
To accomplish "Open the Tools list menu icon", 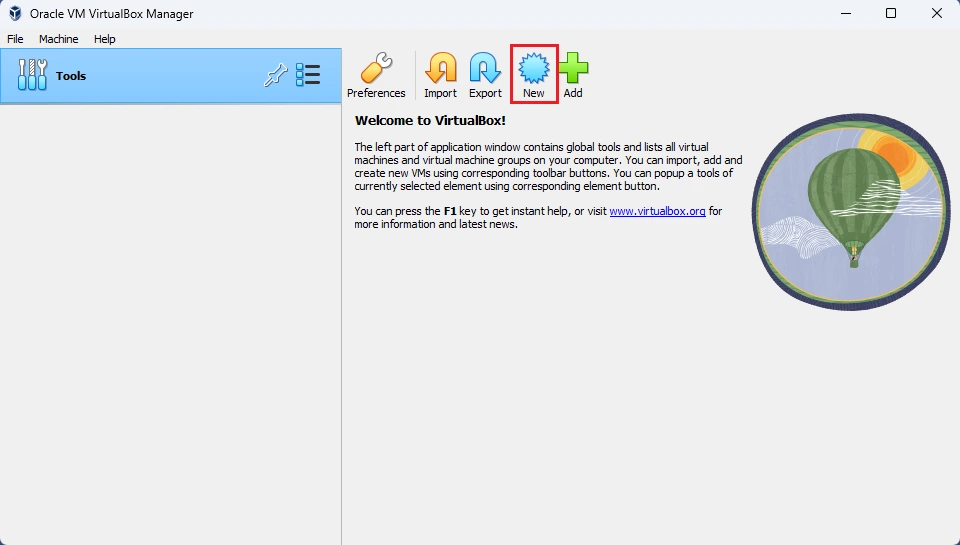I will pos(308,75).
